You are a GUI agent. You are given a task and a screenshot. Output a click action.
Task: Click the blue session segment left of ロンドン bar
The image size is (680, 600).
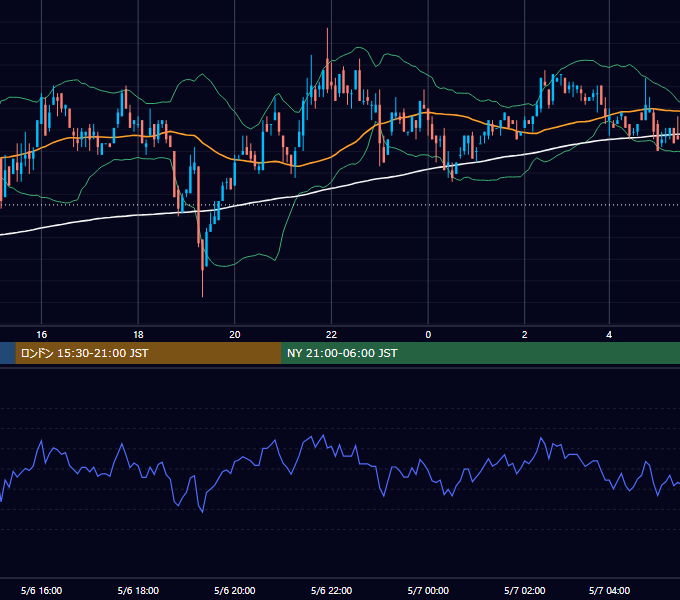point(7,353)
